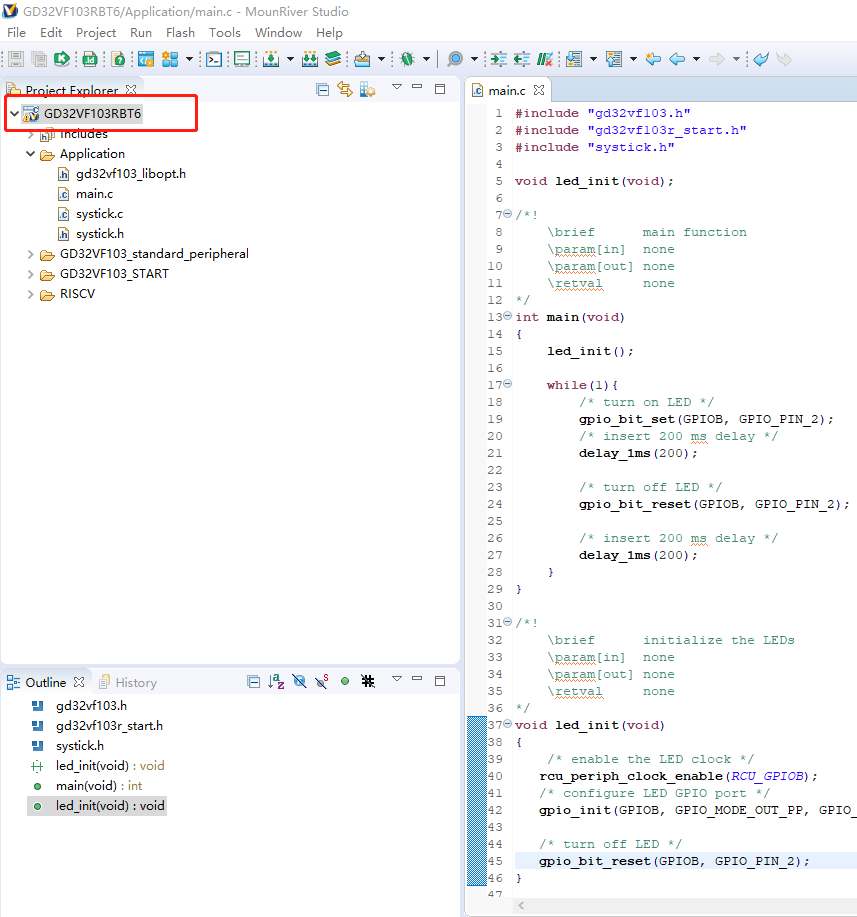Expand the GD32VF103_START folder
857x917 pixels.
pos(30,274)
